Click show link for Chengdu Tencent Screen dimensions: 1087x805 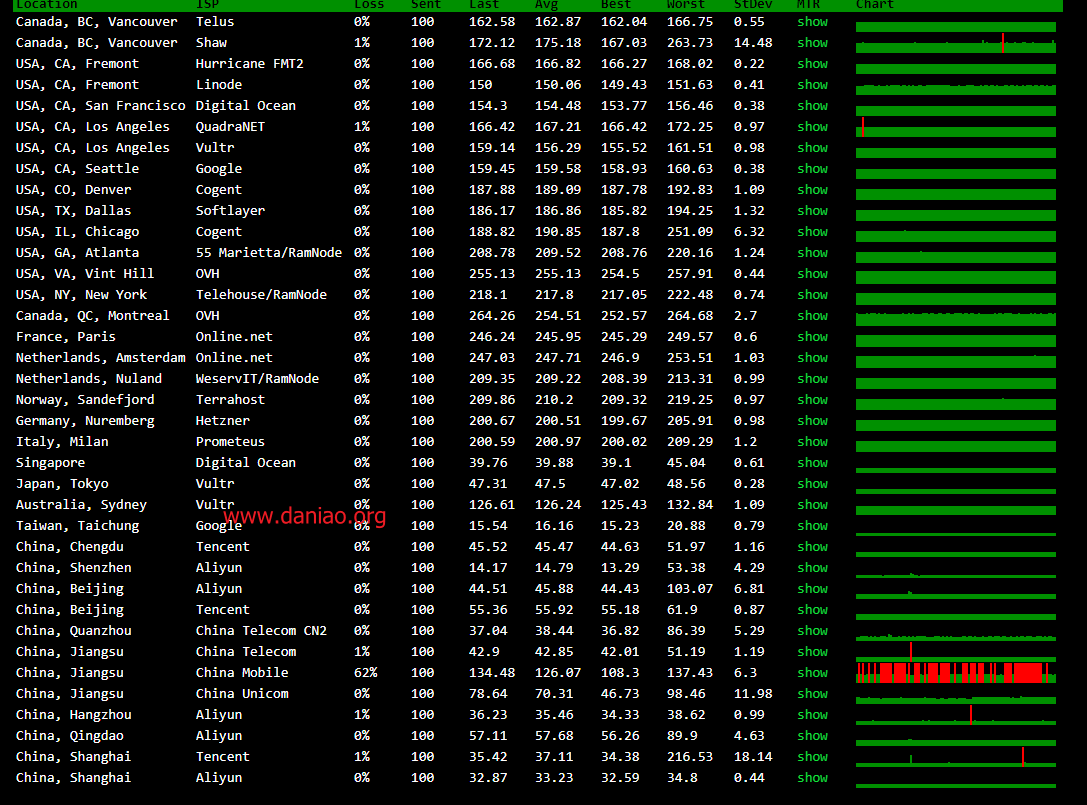812,546
